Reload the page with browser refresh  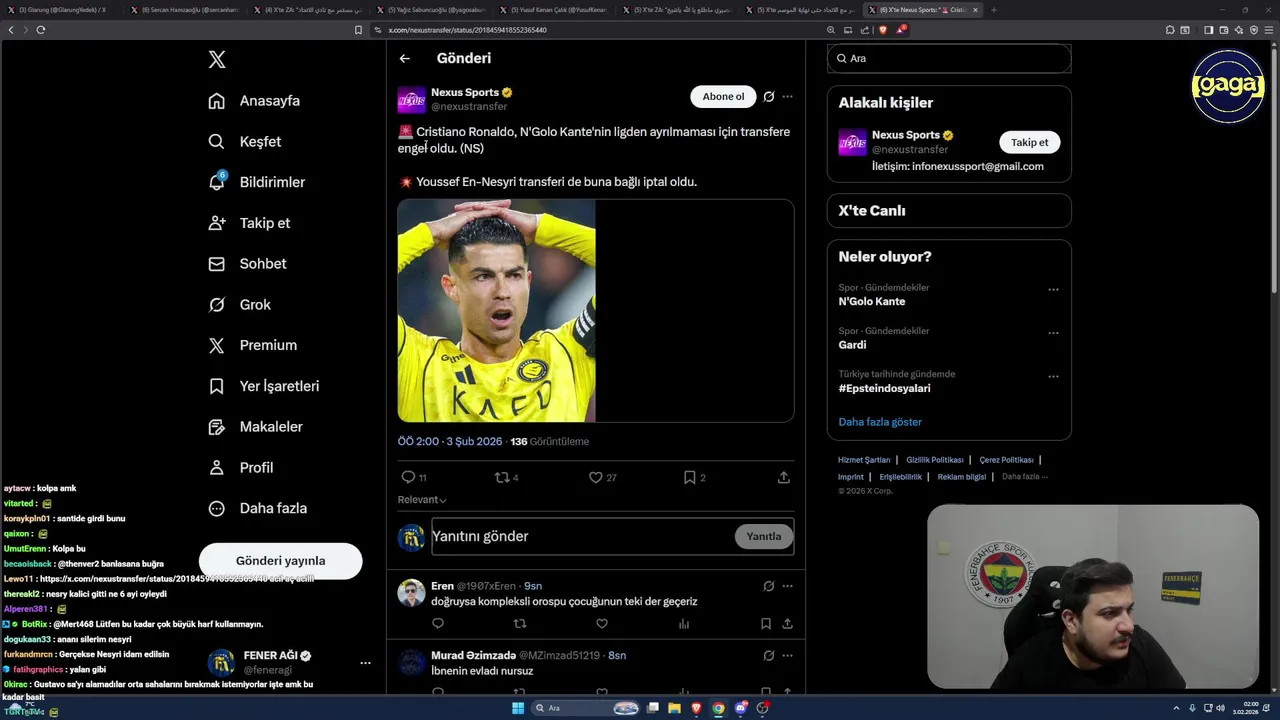pyautogui.click(x=41, y=30)
